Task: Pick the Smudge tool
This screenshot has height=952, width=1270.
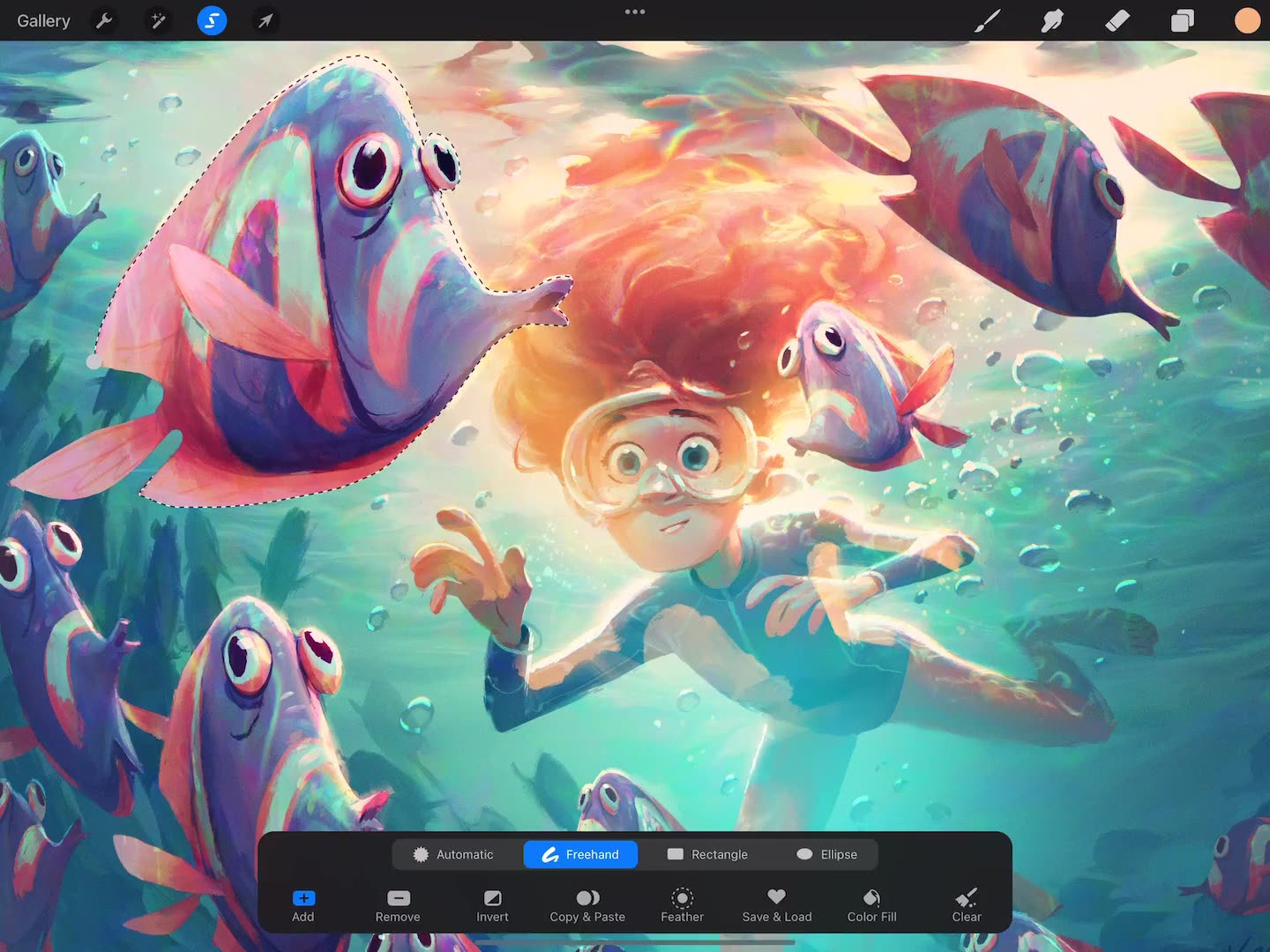Action: click(1052, 20)
